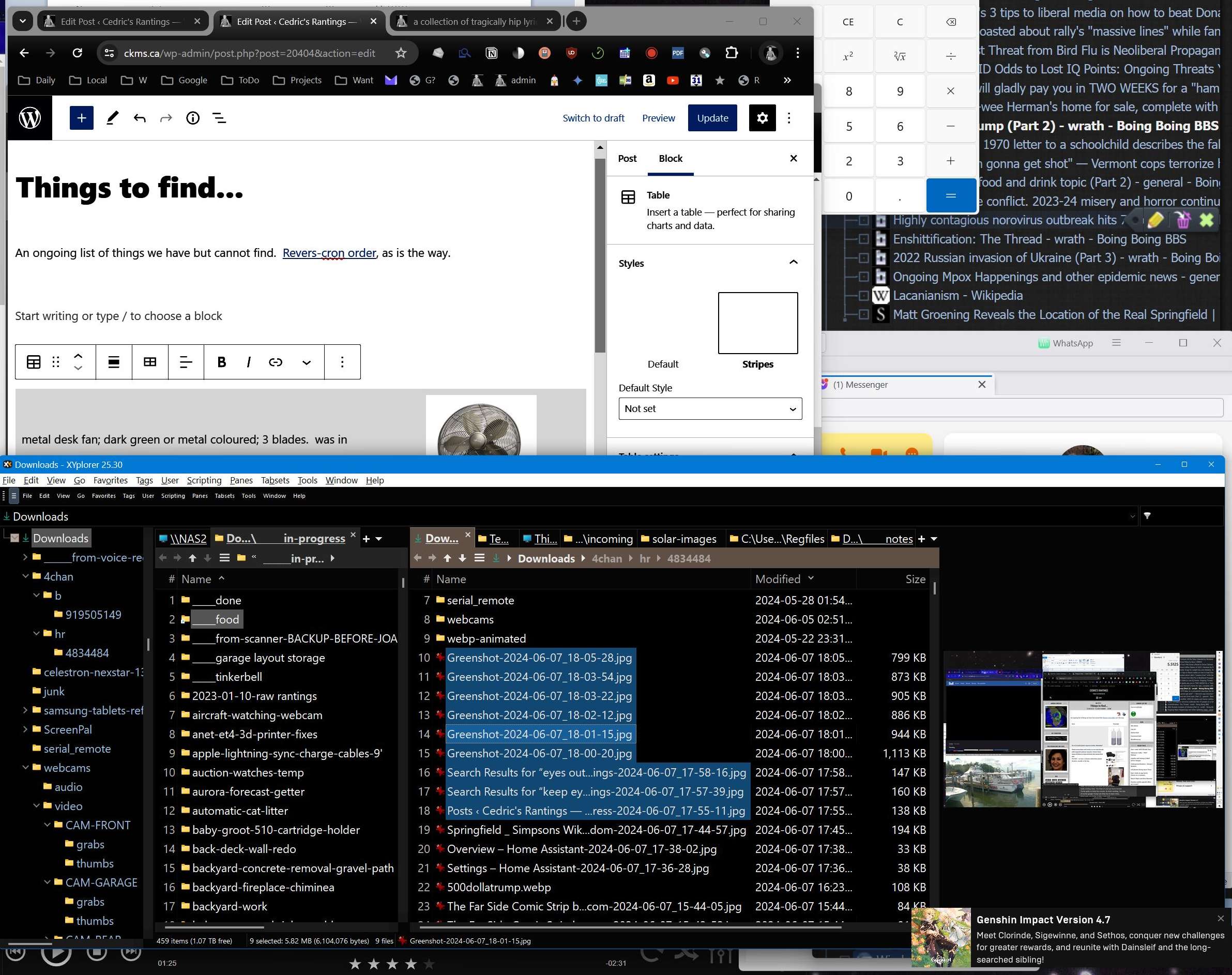1232x975 pixels.
Task: Click the Update button
Action: coord(712,118)
